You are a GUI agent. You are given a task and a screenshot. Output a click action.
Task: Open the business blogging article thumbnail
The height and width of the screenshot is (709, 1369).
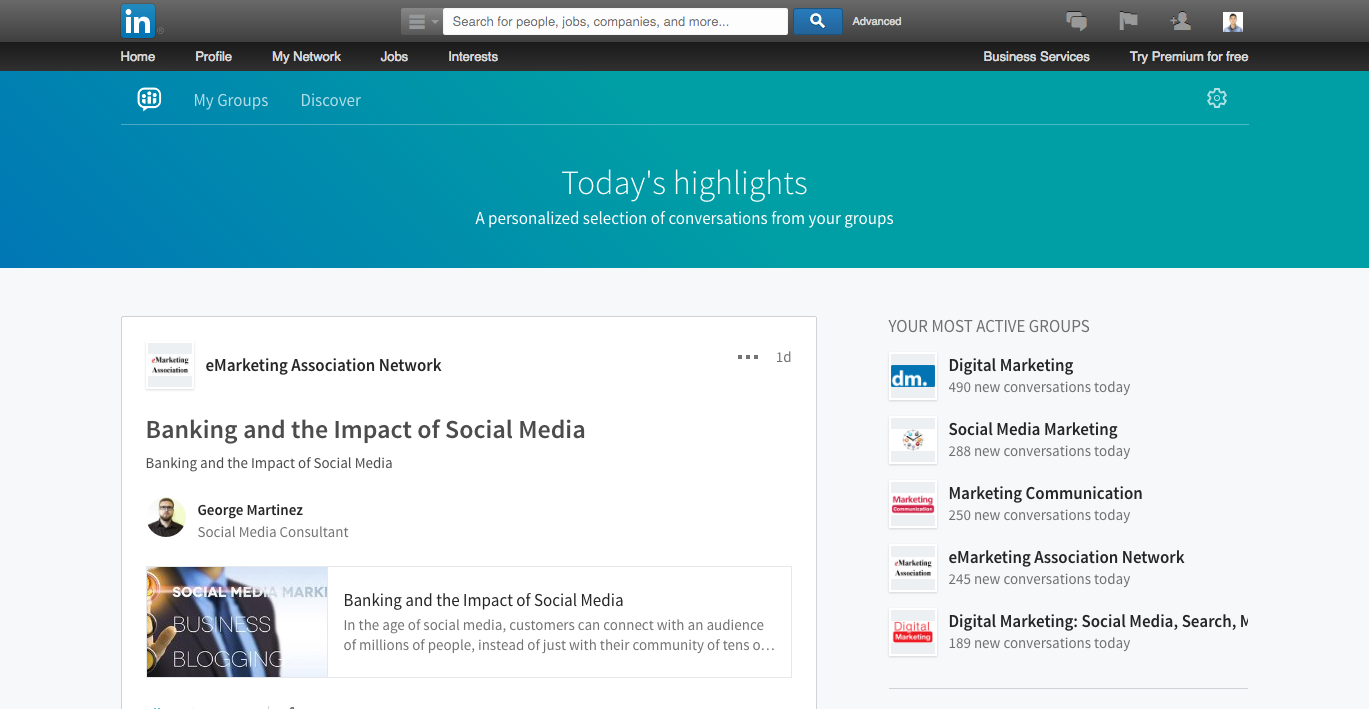click(237, 622)
